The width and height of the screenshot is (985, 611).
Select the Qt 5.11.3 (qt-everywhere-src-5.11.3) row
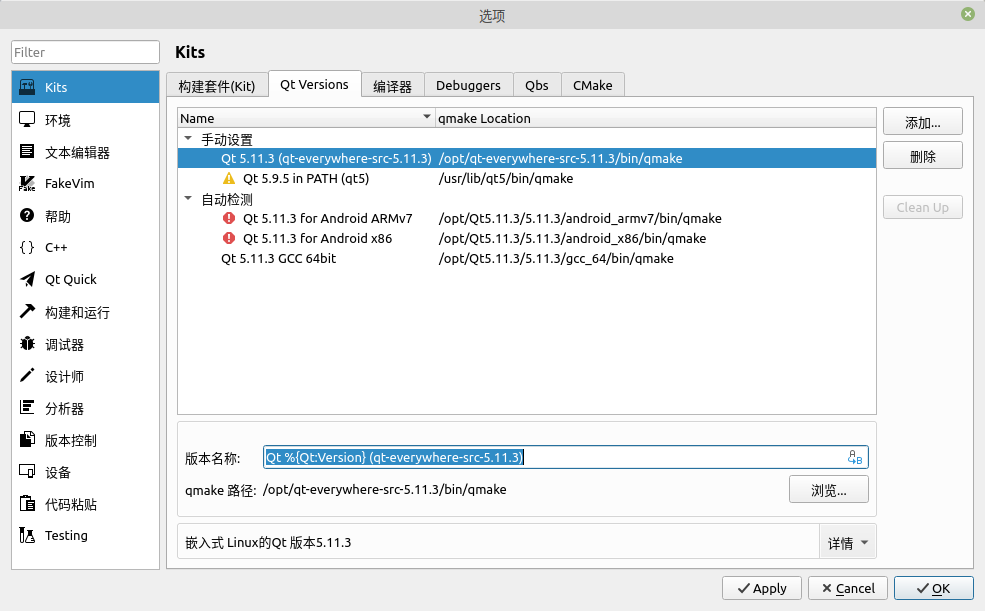pyautogui.click(x=526, y=158)
